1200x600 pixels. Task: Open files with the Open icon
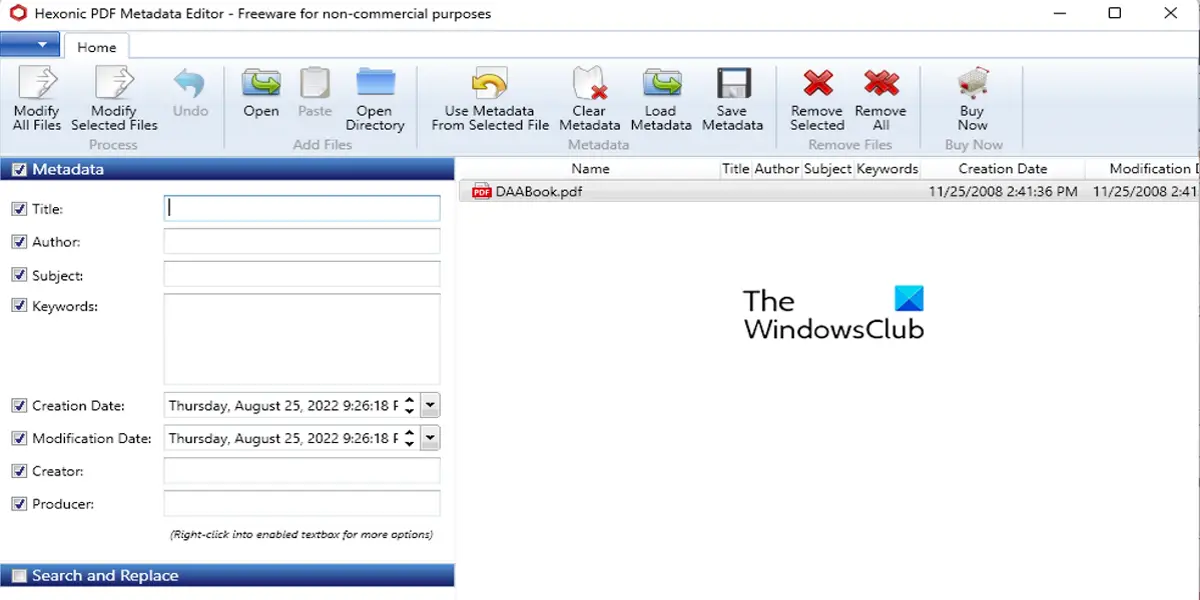(x=261, y=83)
